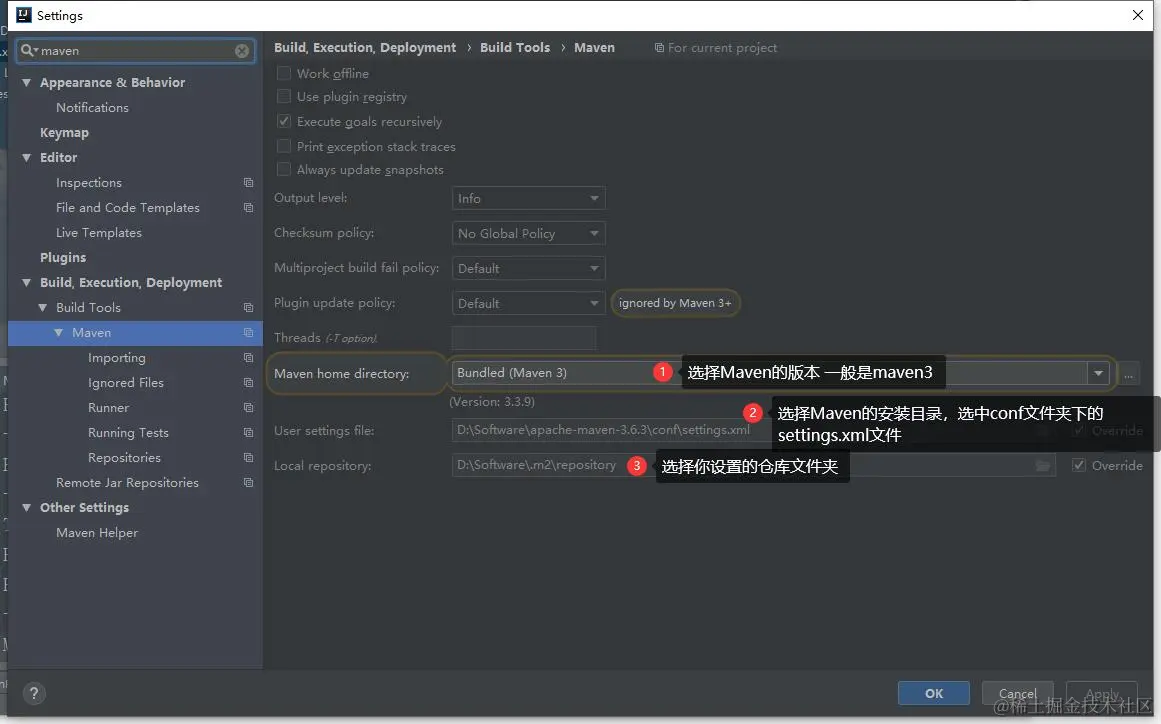Collapse the Editor tree node
The image size is (1161, 724).
pyautogui.click(x=27, y=158)
